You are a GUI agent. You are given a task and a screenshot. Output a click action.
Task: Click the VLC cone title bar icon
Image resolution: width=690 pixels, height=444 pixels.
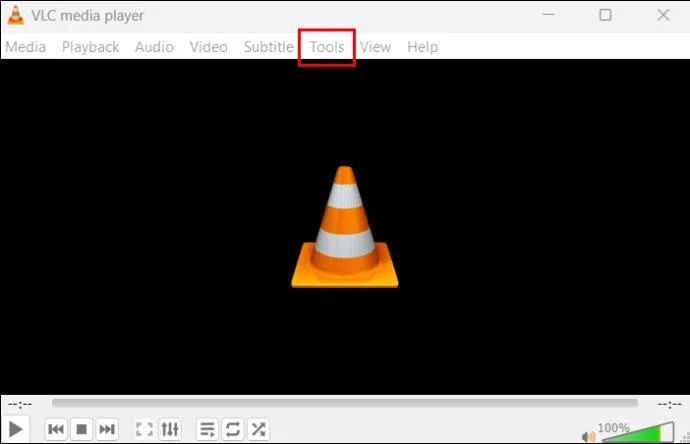pyautogui.click(x=15, y=15)
